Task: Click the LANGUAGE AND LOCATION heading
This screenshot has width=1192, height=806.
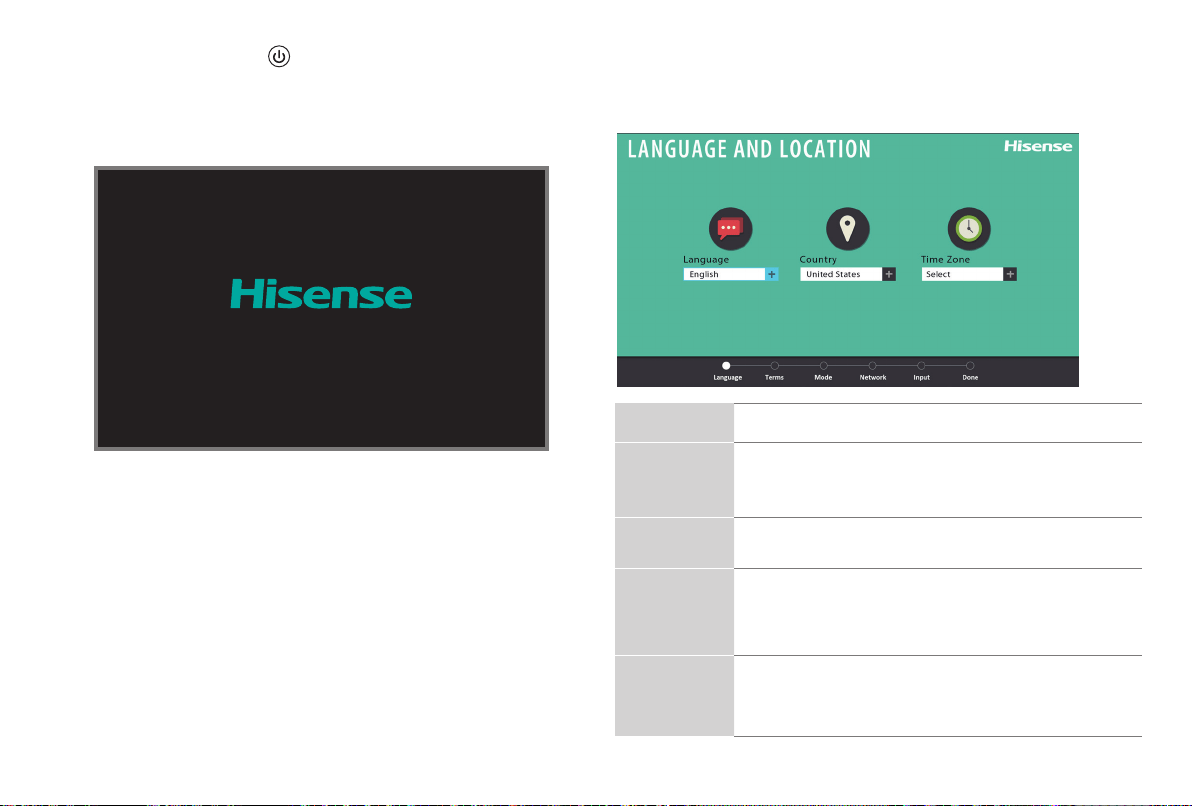Action: coord(749,149)
